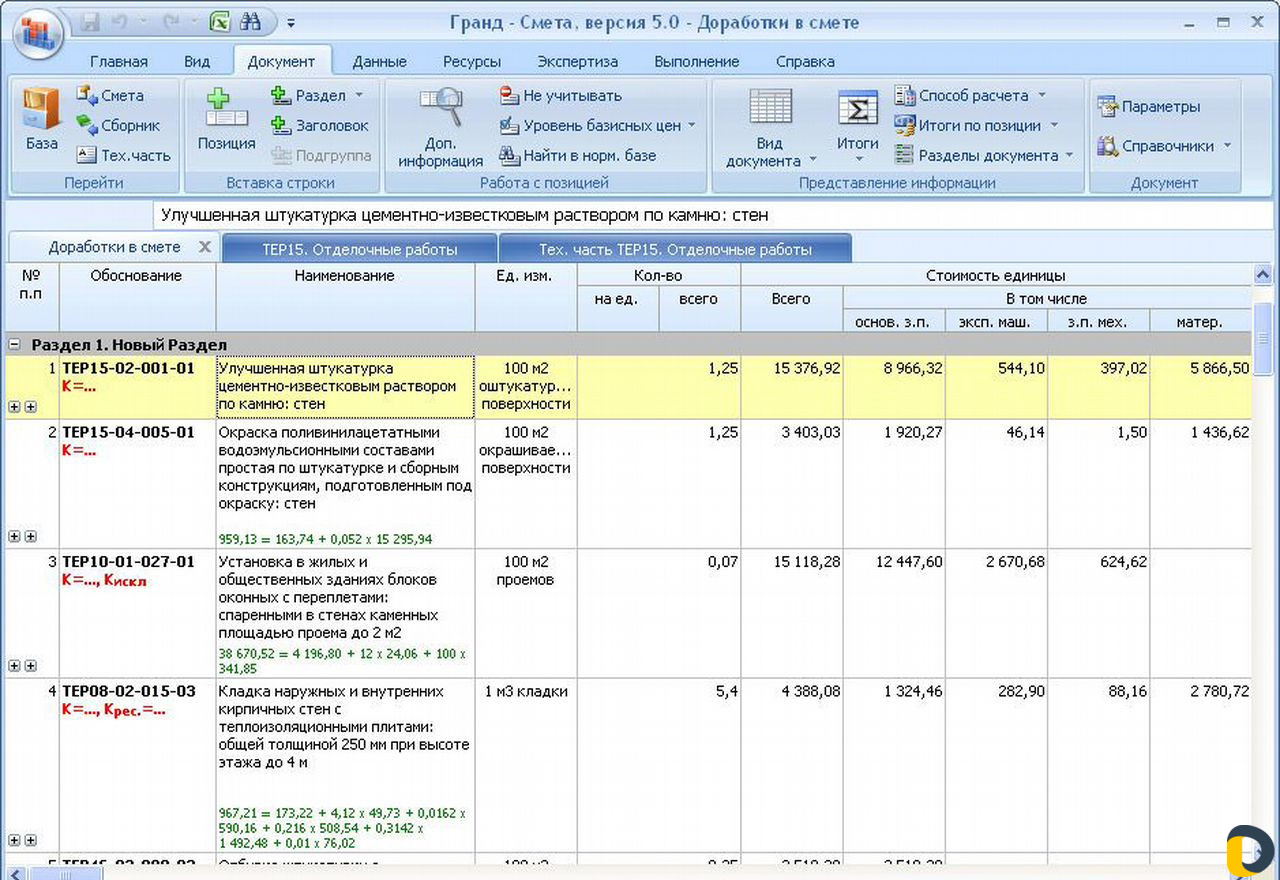Open the quick access toolbar customize arrow
Viewport: 1280px width, 880px height.
point(291,22)
